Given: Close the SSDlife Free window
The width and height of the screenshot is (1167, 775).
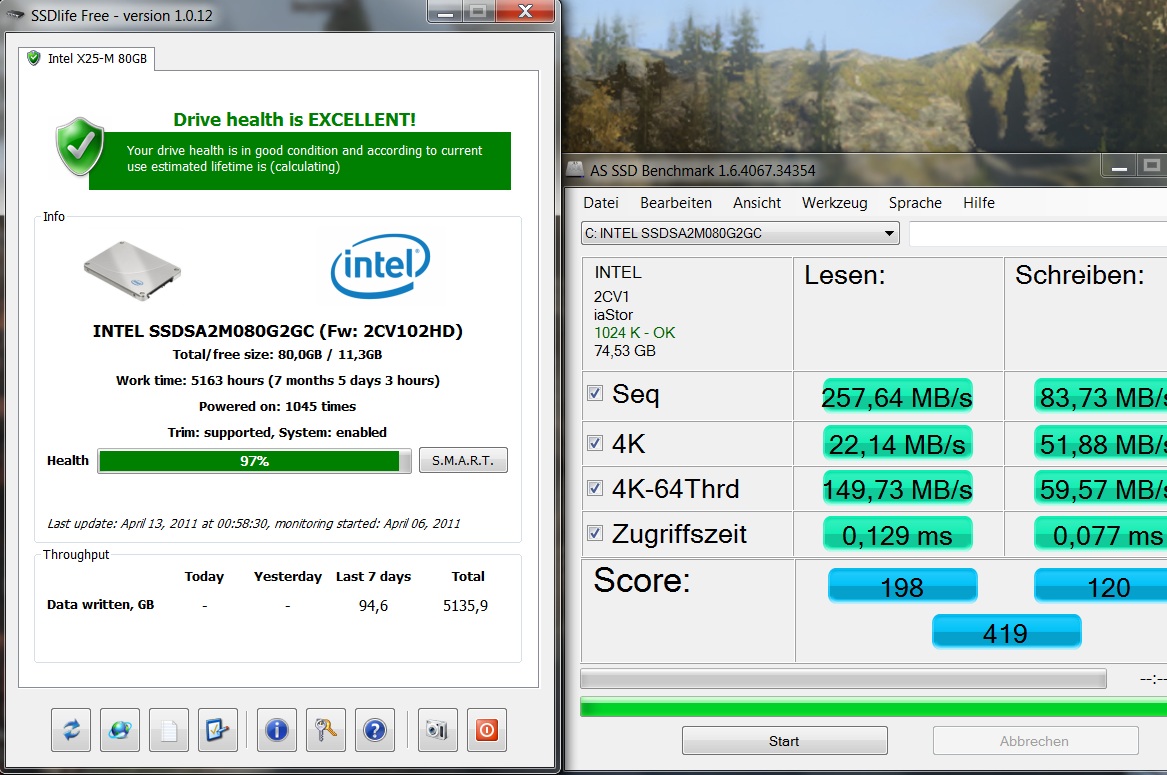Looking at the screenshot, I should tap(525, 11).
